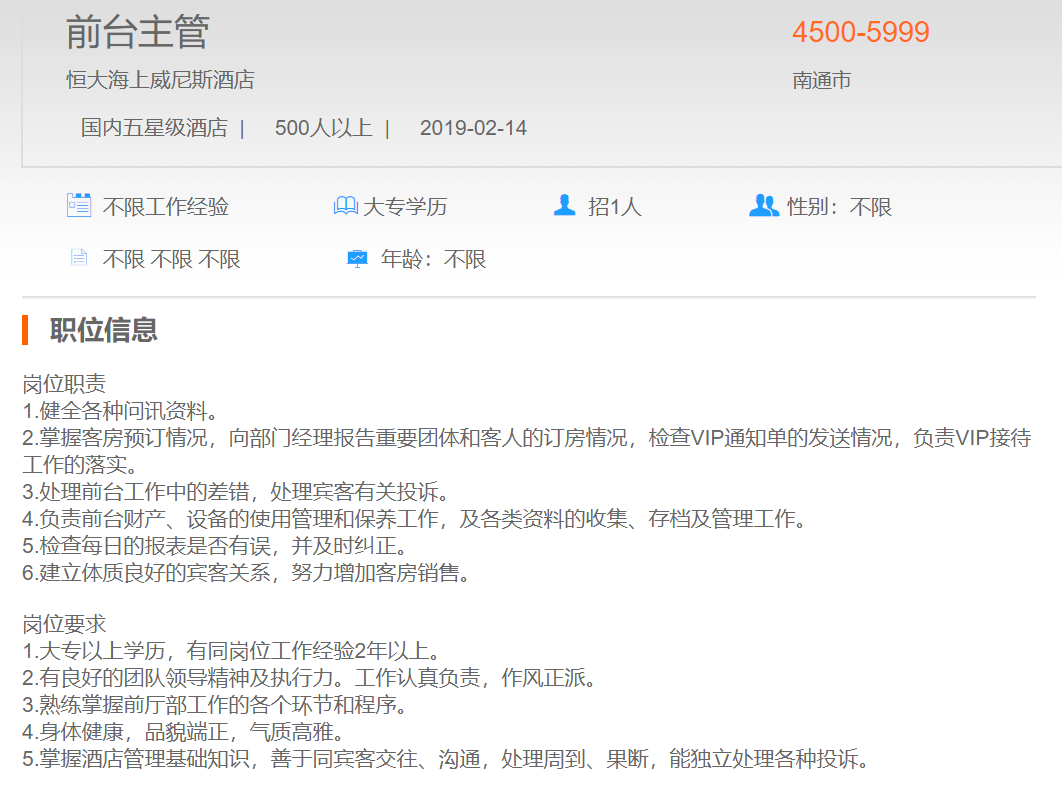The width and height of the screenshot is (1062, 793).
Task: Click the posting date 2019-02-14
Action: 473,128
